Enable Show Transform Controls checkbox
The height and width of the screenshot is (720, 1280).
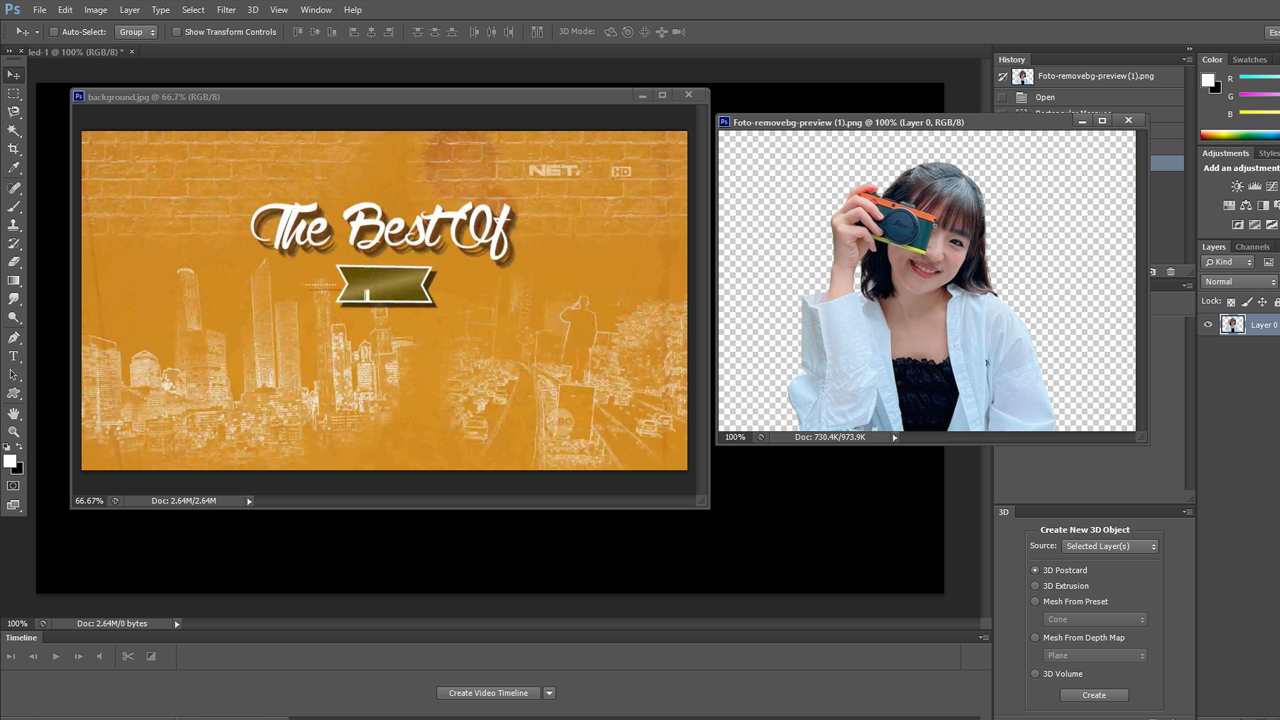coord(176,32)
